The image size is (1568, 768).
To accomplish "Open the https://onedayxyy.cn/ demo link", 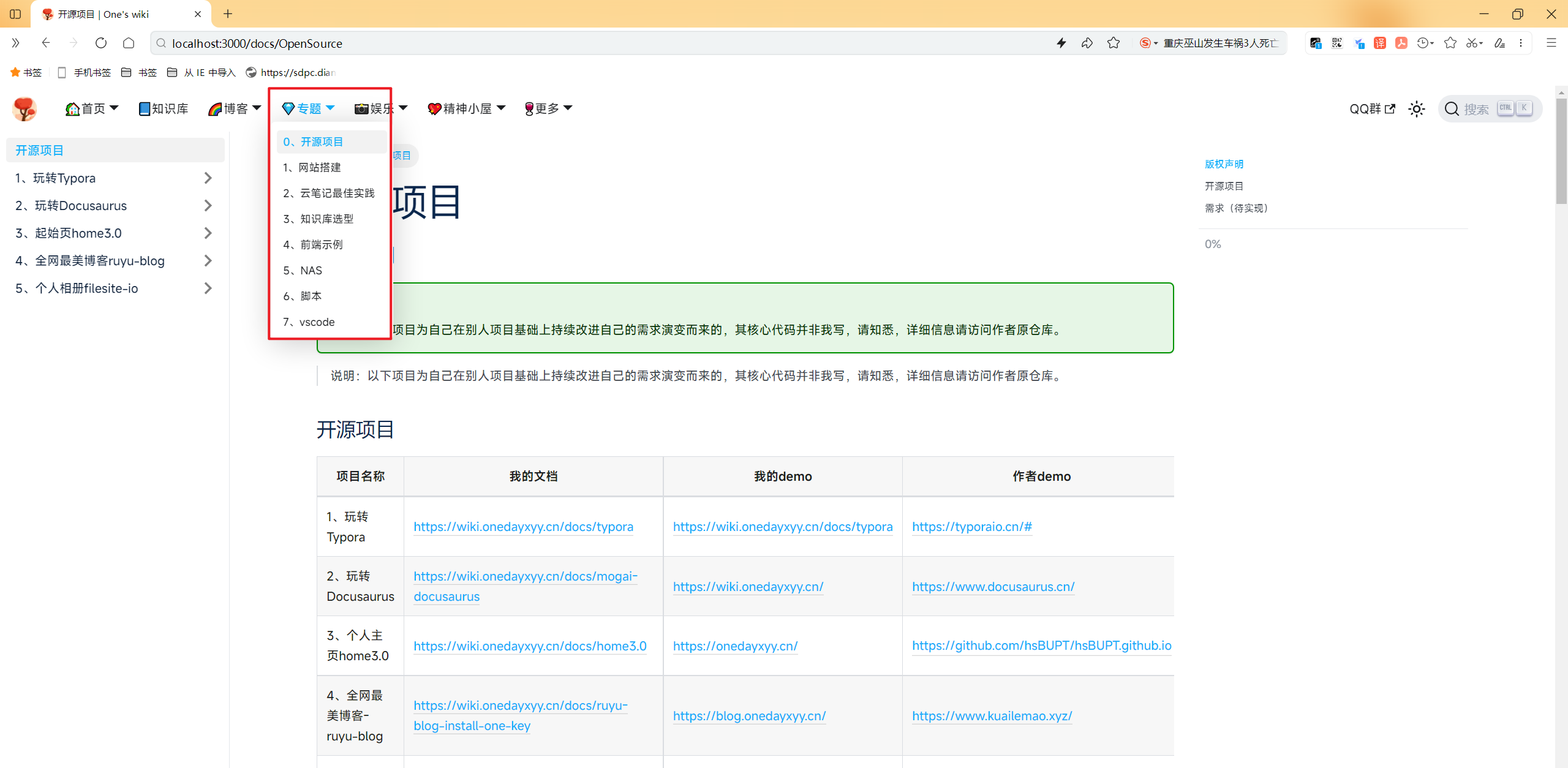I will tap(735, 646).
